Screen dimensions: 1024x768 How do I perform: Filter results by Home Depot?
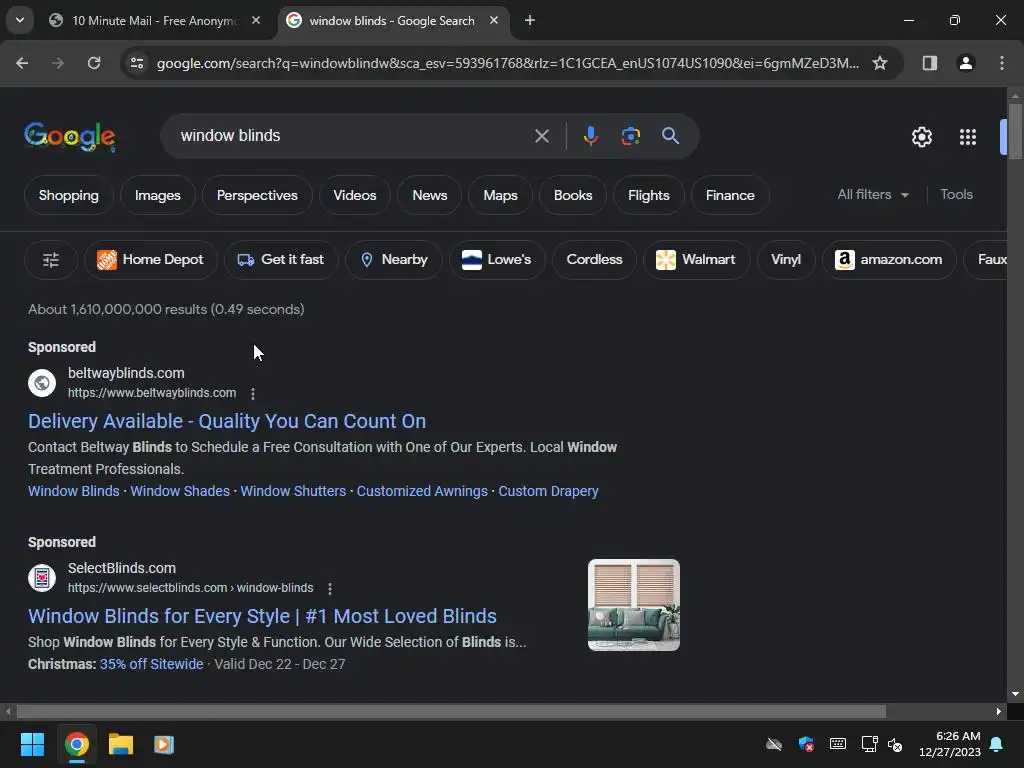[x=150, y=260]
